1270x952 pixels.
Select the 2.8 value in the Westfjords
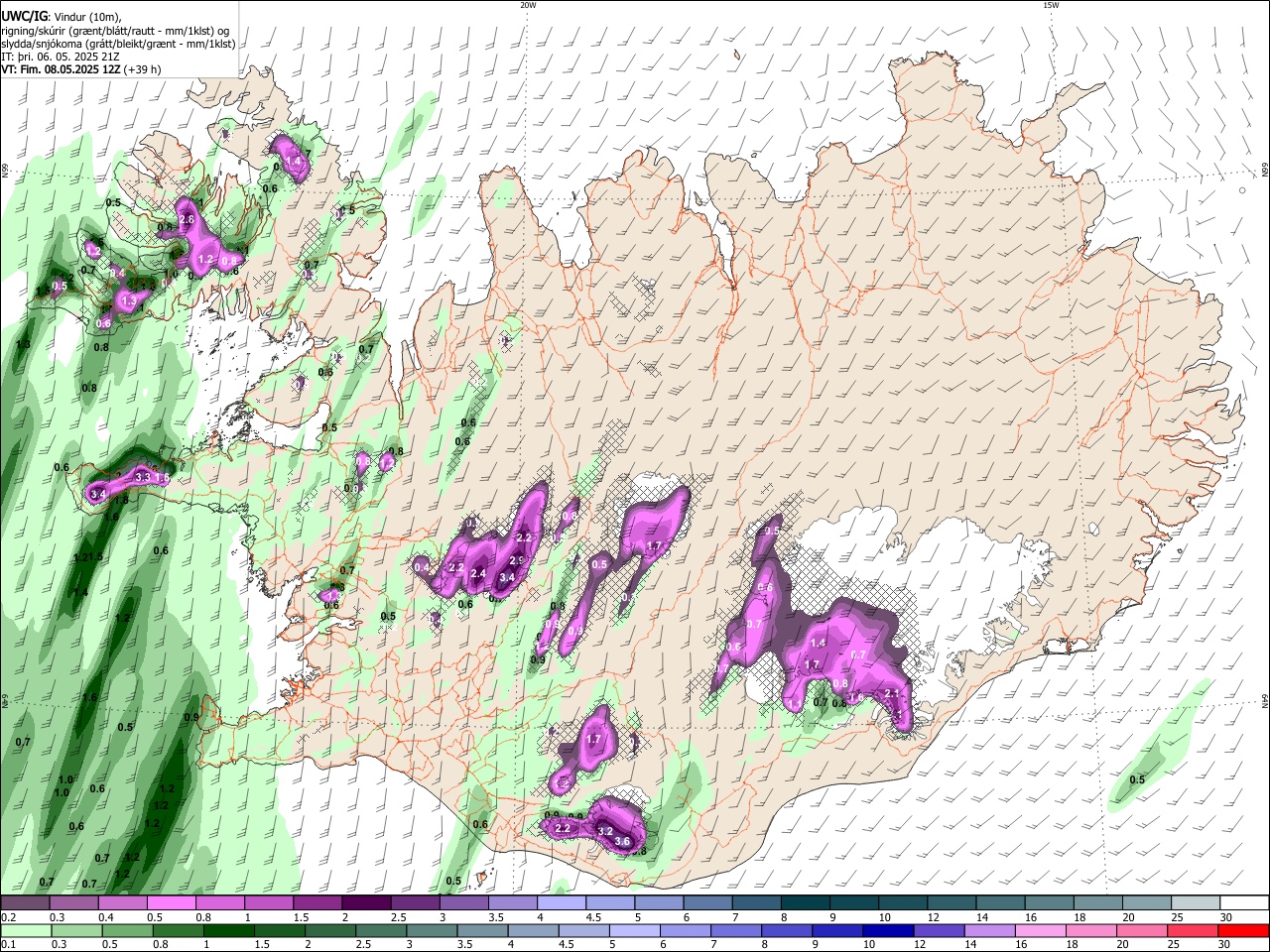[186, 218]
